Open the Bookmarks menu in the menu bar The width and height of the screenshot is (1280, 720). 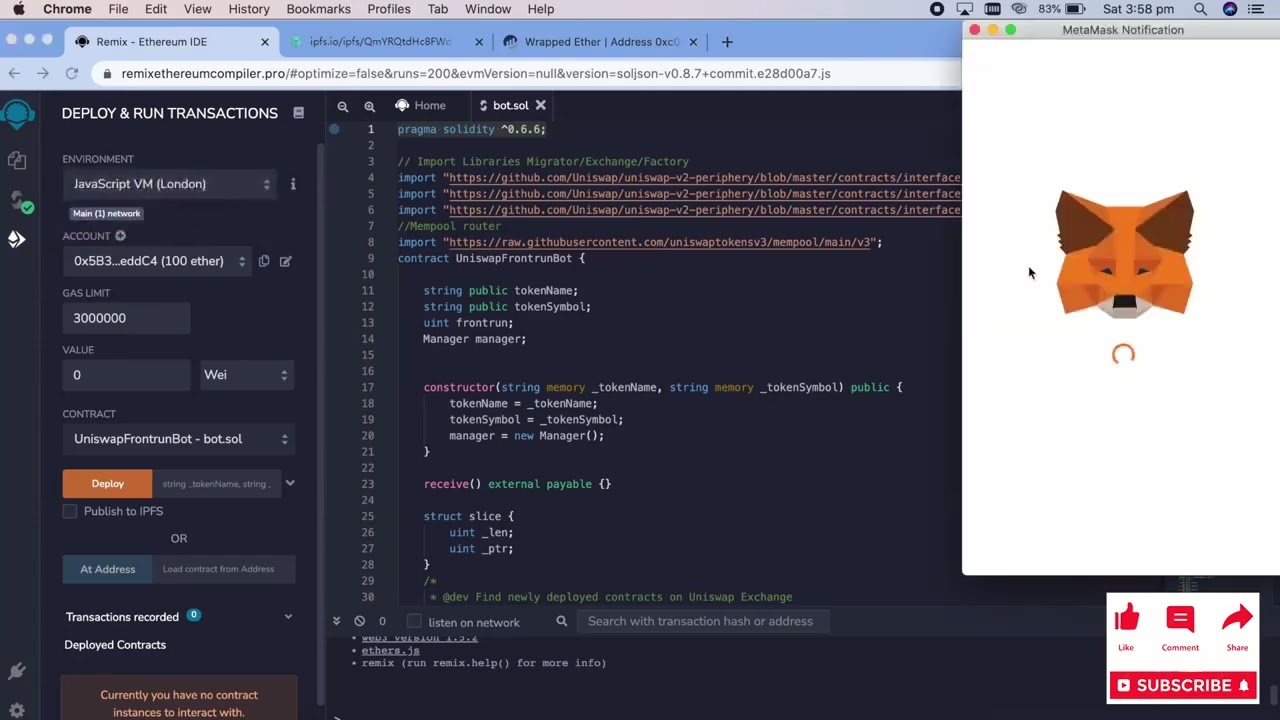point(318,9)
